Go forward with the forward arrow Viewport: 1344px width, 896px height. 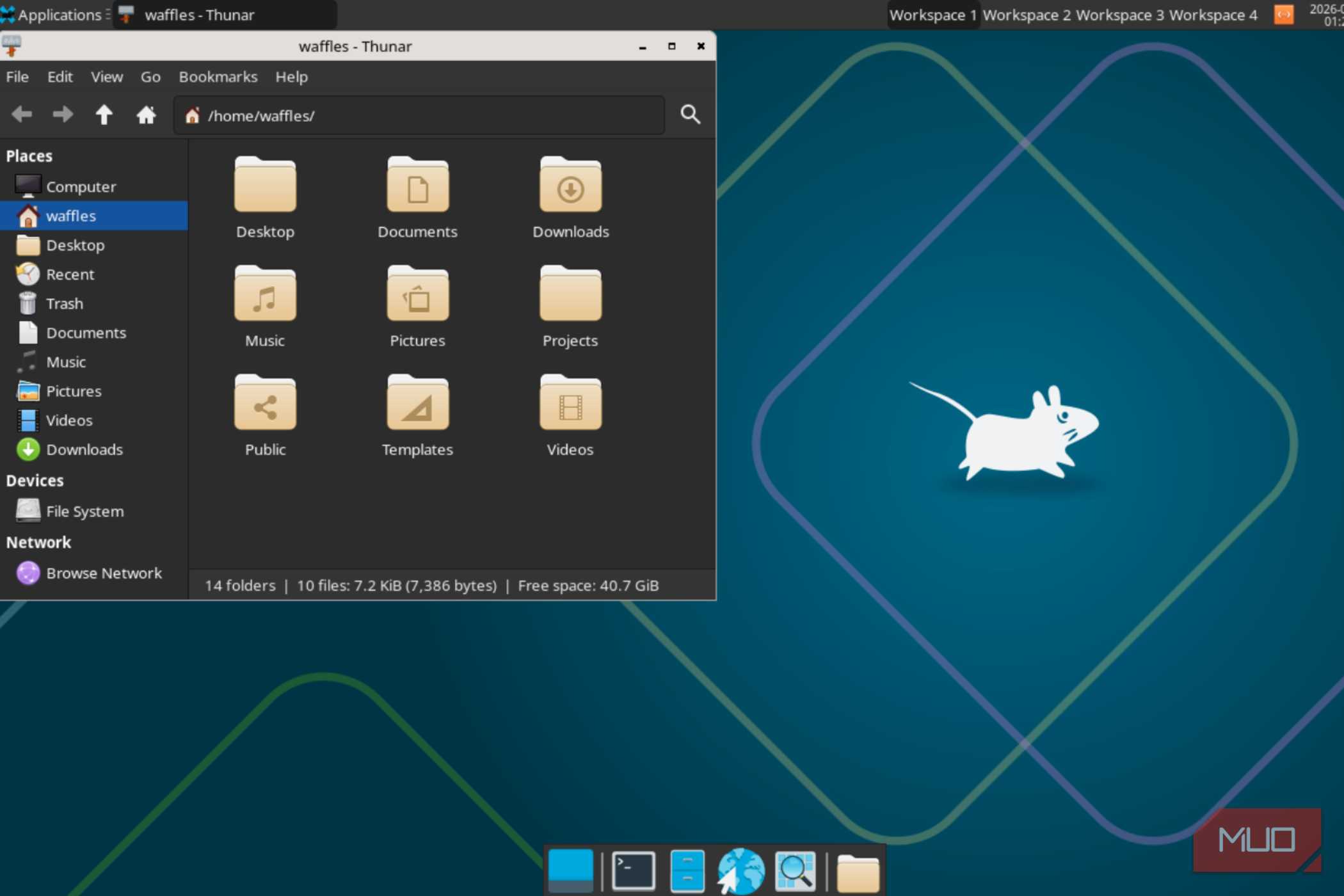[x=63, y=115]
